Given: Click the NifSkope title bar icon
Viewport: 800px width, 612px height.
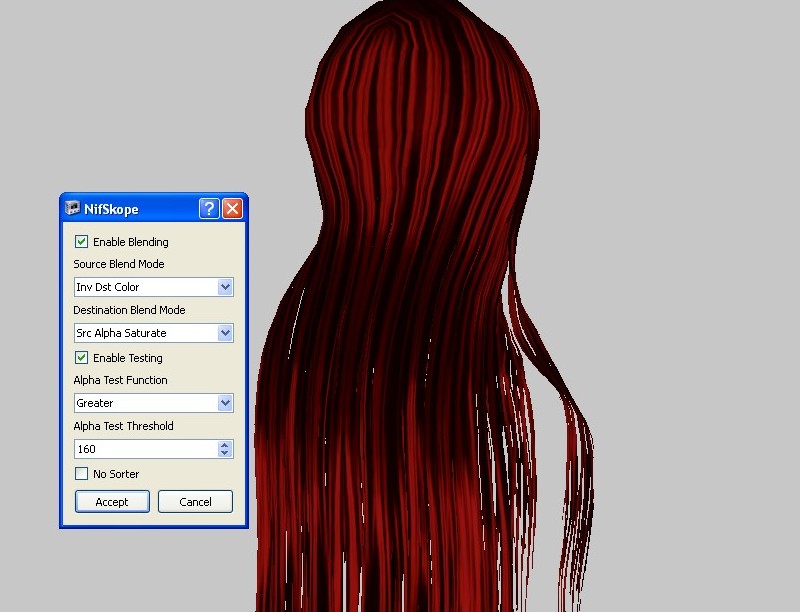Looking at the screenshot, I should (72, 208).
